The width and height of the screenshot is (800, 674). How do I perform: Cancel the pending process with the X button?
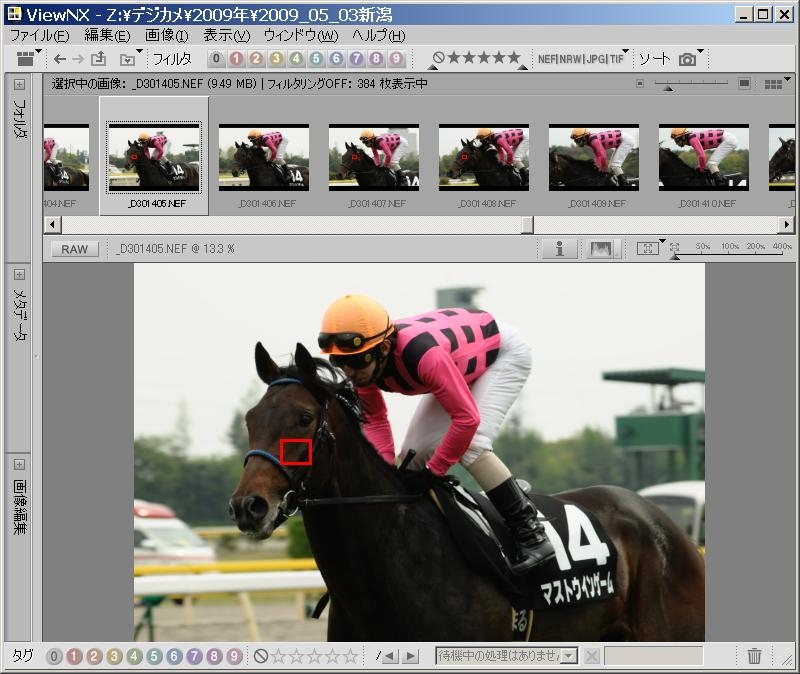[x=591, y=656]
